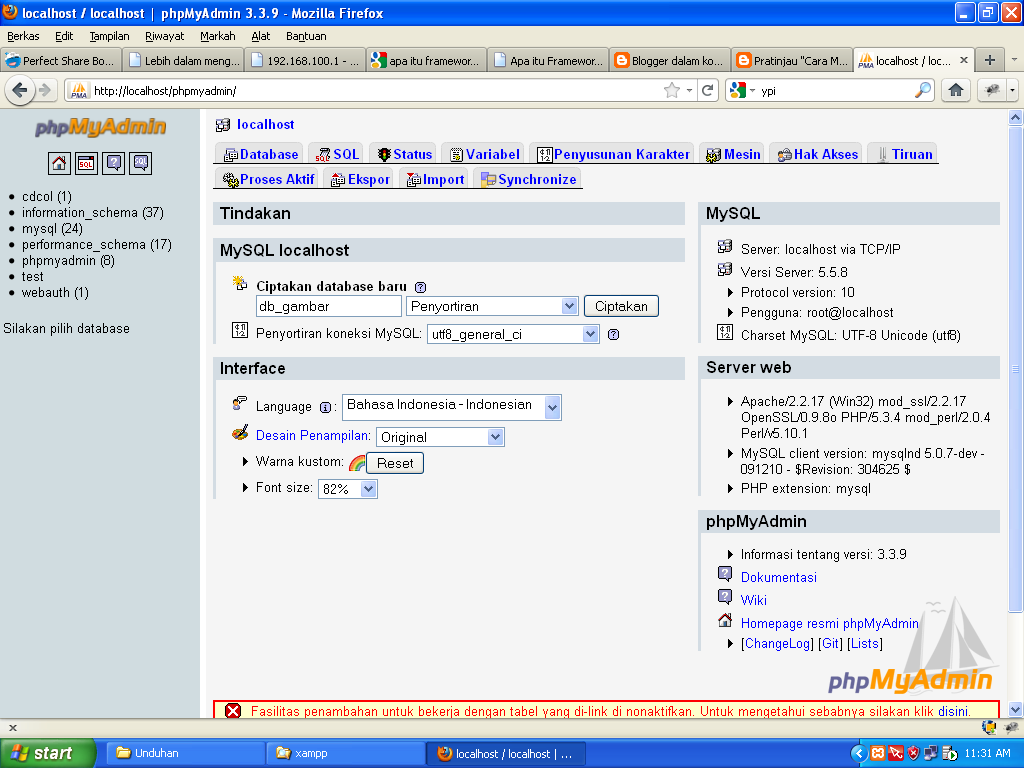
Task: Click the bookmark star icon in address bar
Action: pos(671,90)
